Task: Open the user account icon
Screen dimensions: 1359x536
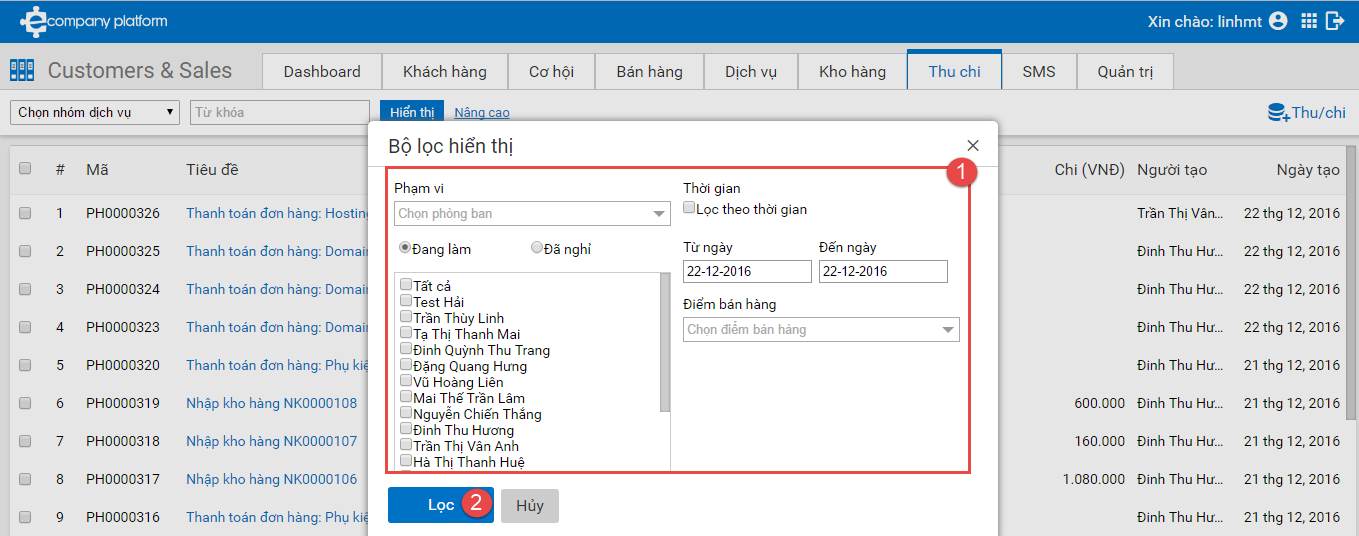Action: (x=1277, y=21)
